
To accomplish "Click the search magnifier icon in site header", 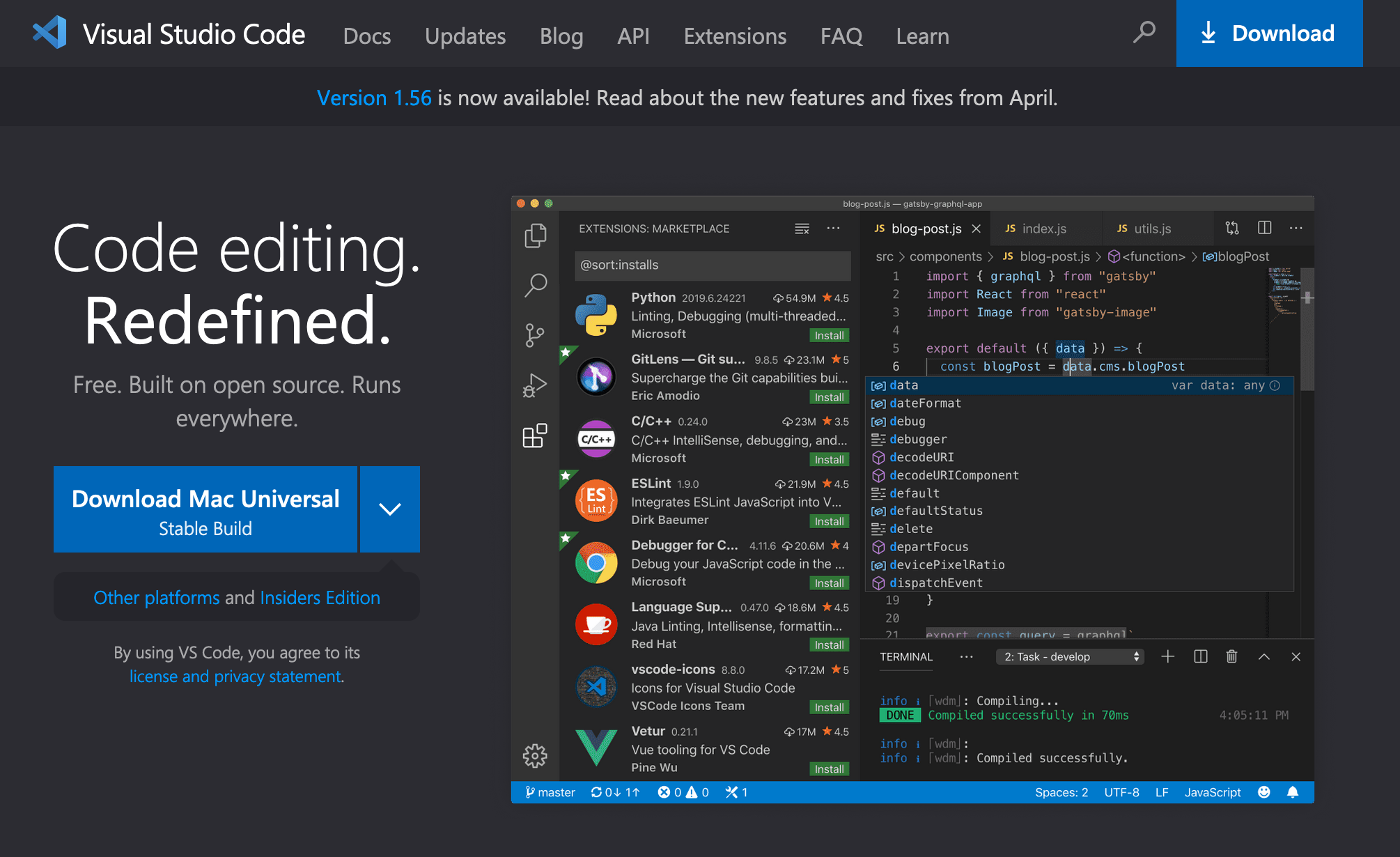I will pyautogui.click(x=1144, y=33).
